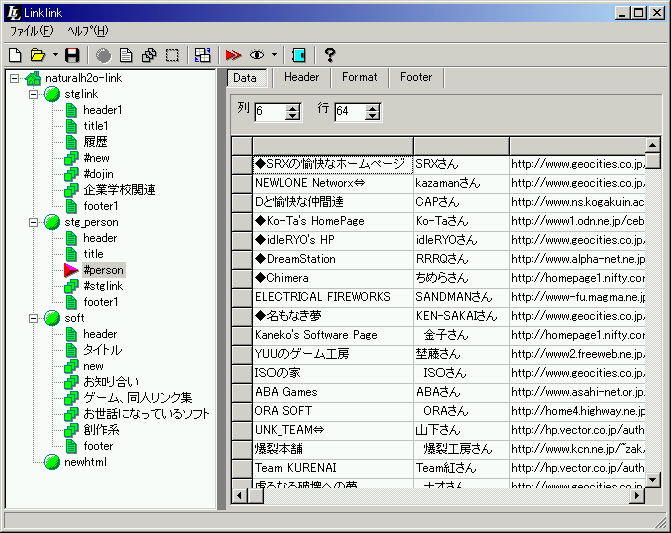This screenshot has height=533, width=671.
Task: Click the cyan door exit icon
Action: [x=298, y=55]
